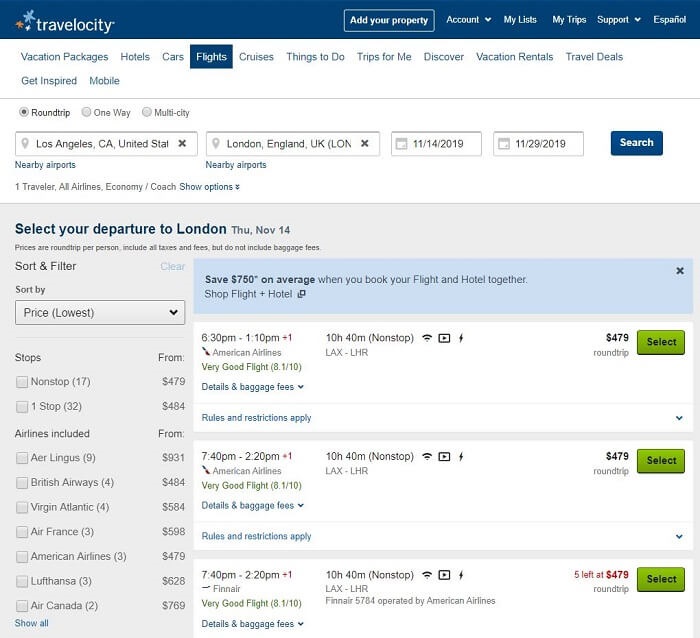Screen dimensions: 700x638
Task: Check the Virgin Atlantic airline filter
Action: pos(22,508)
